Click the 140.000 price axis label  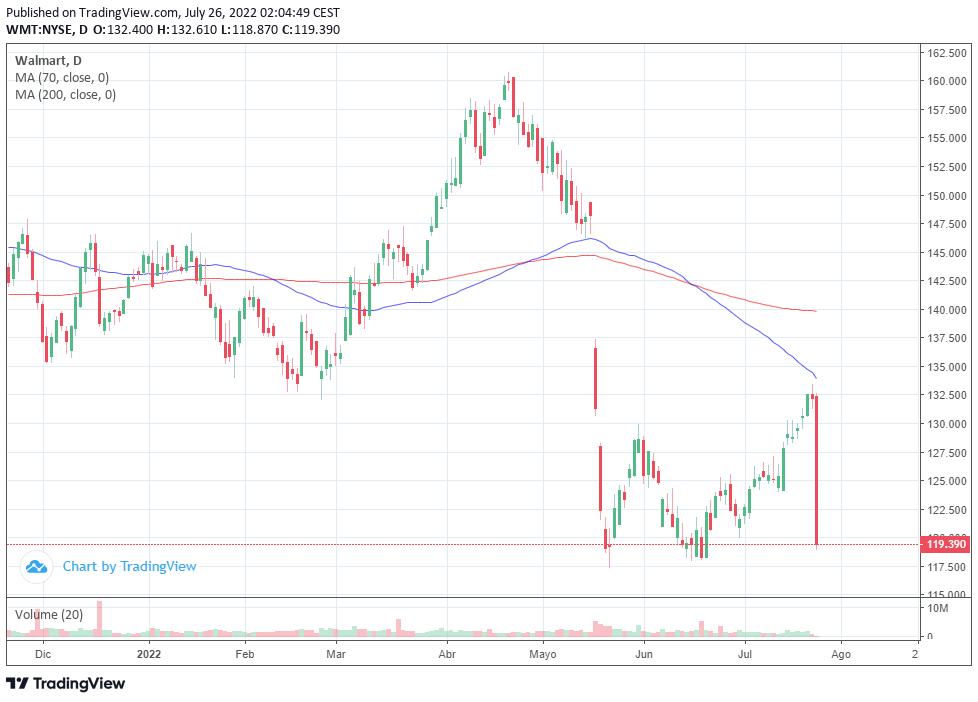click(x=947, y=310)
